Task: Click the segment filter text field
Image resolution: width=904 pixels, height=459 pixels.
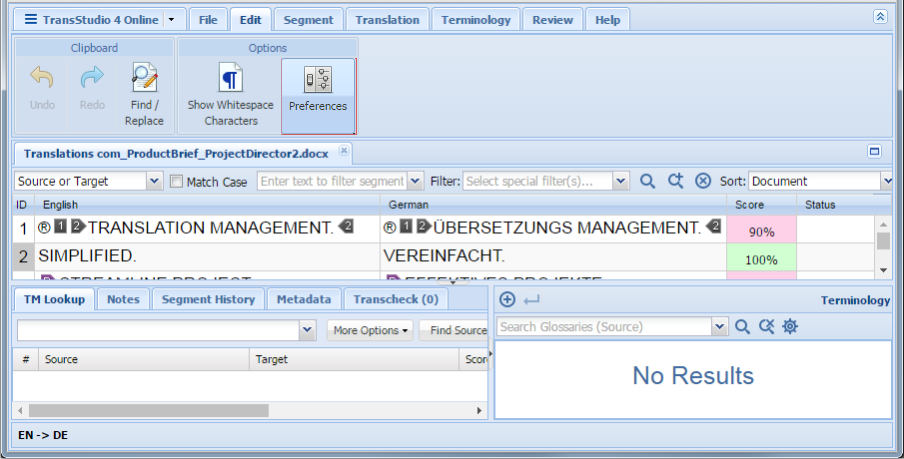Action: [x=333, y=181]
